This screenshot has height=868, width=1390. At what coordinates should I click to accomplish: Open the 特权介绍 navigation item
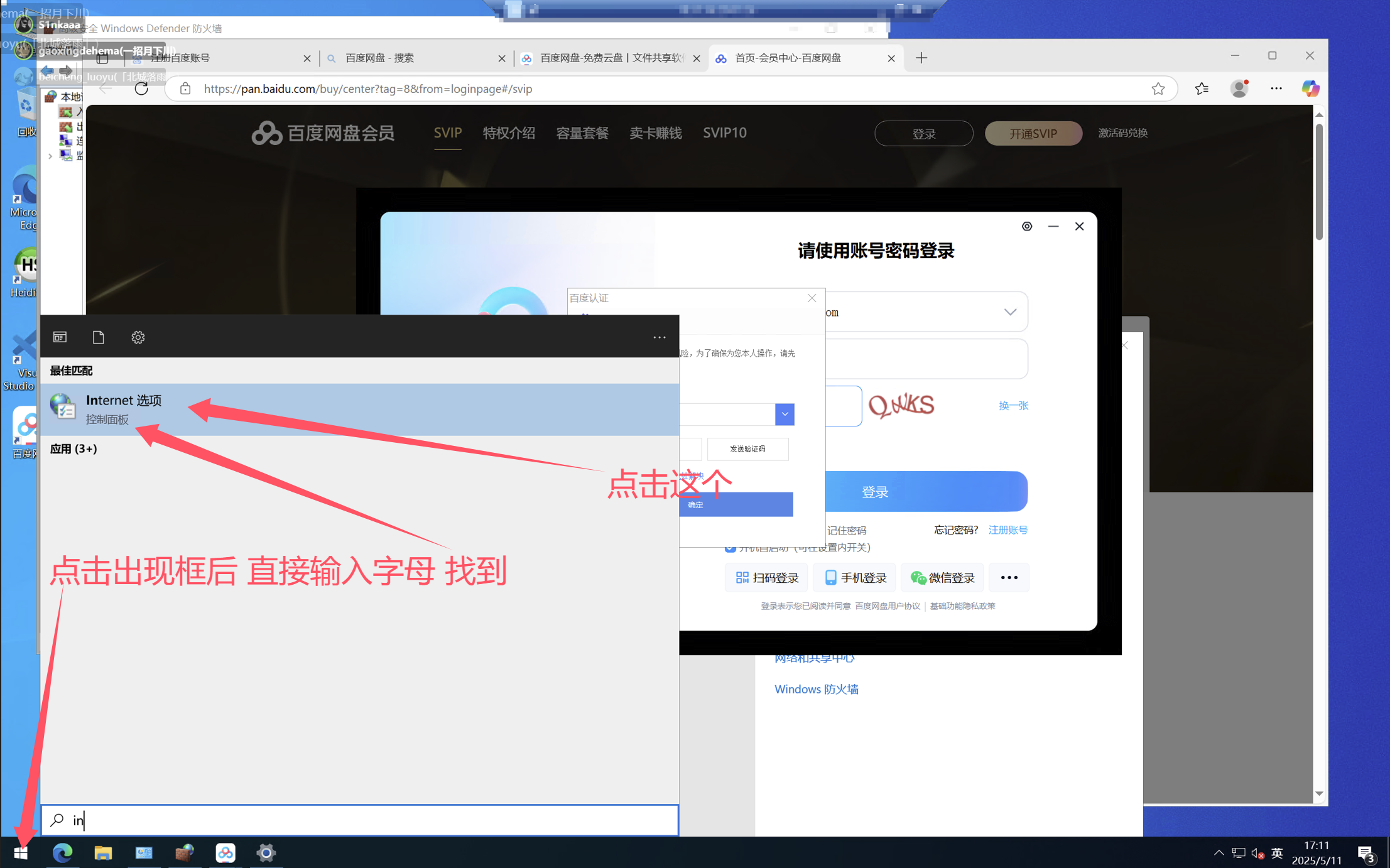[x=509, y=133]
